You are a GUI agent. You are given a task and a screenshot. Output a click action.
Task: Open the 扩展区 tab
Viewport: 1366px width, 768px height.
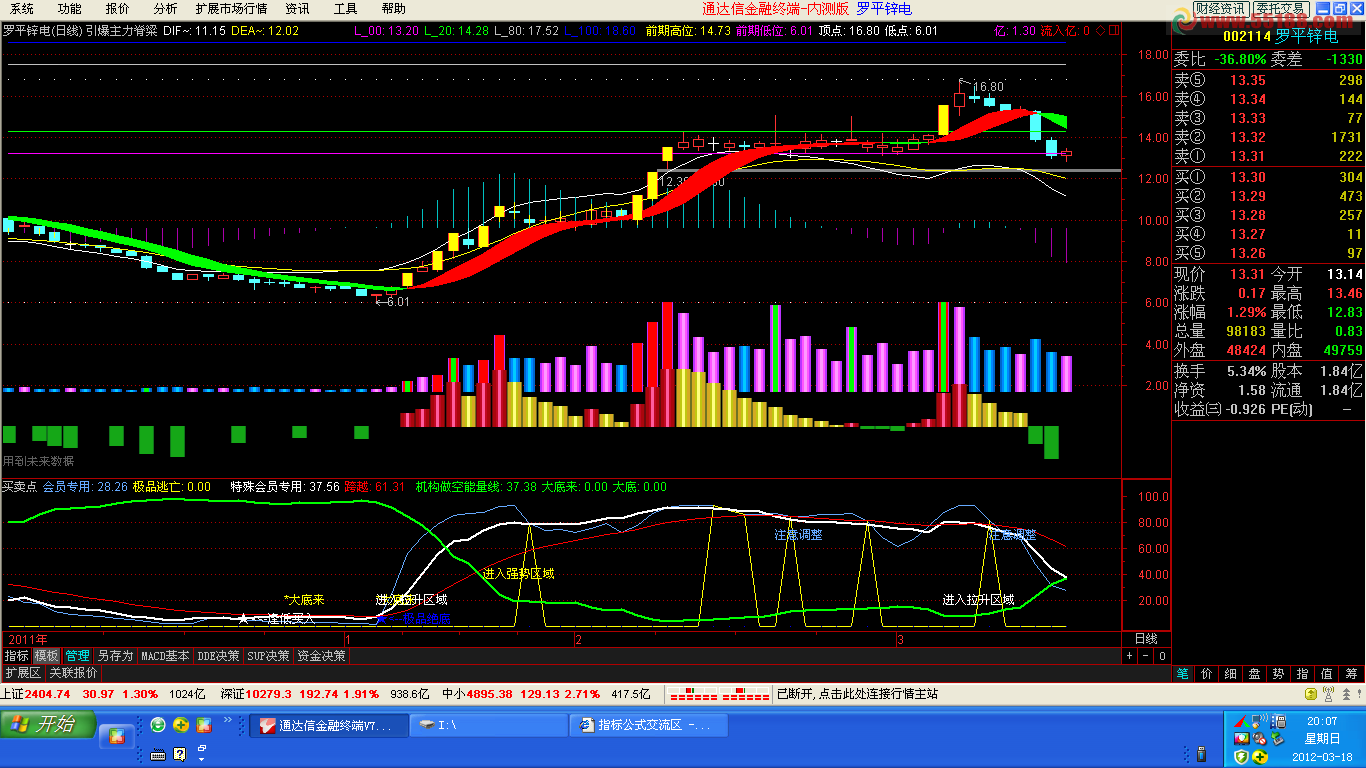click(22, 673)
